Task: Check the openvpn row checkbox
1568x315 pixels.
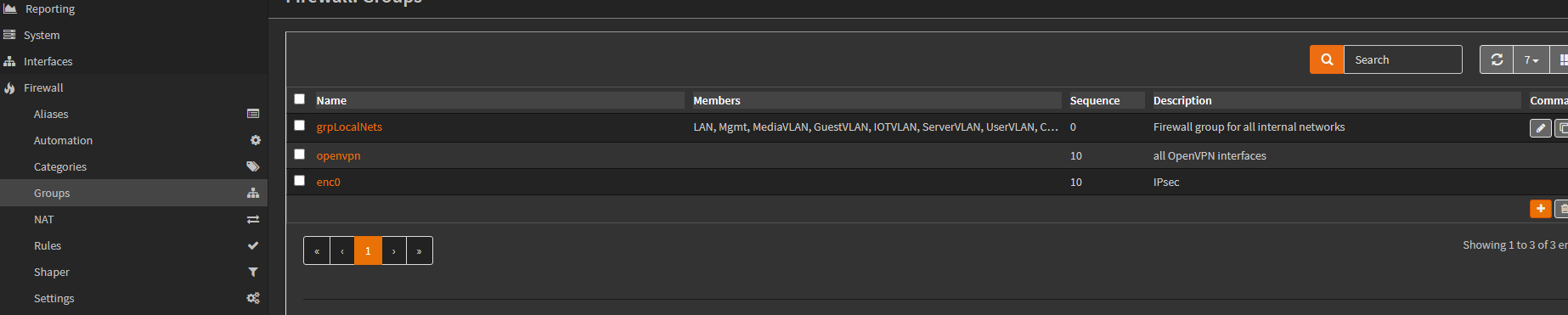Action: (x=299, y=155)
